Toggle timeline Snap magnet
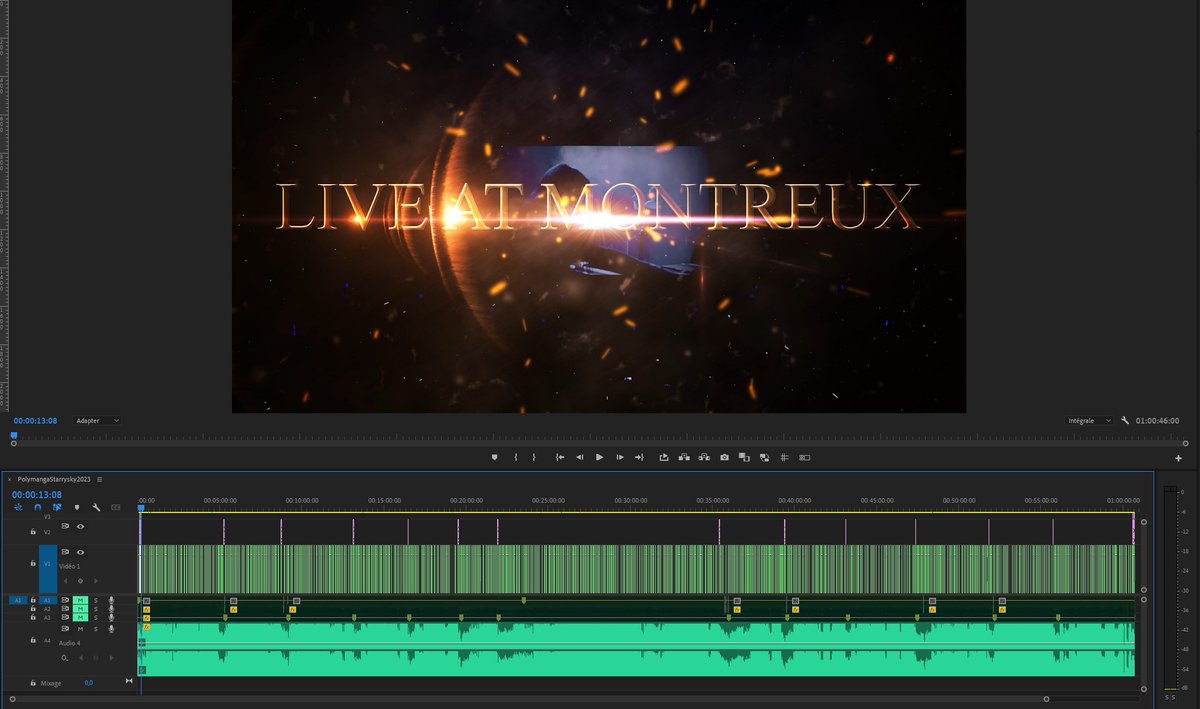This screenshot has height=709, width=1200. (38, 507)
